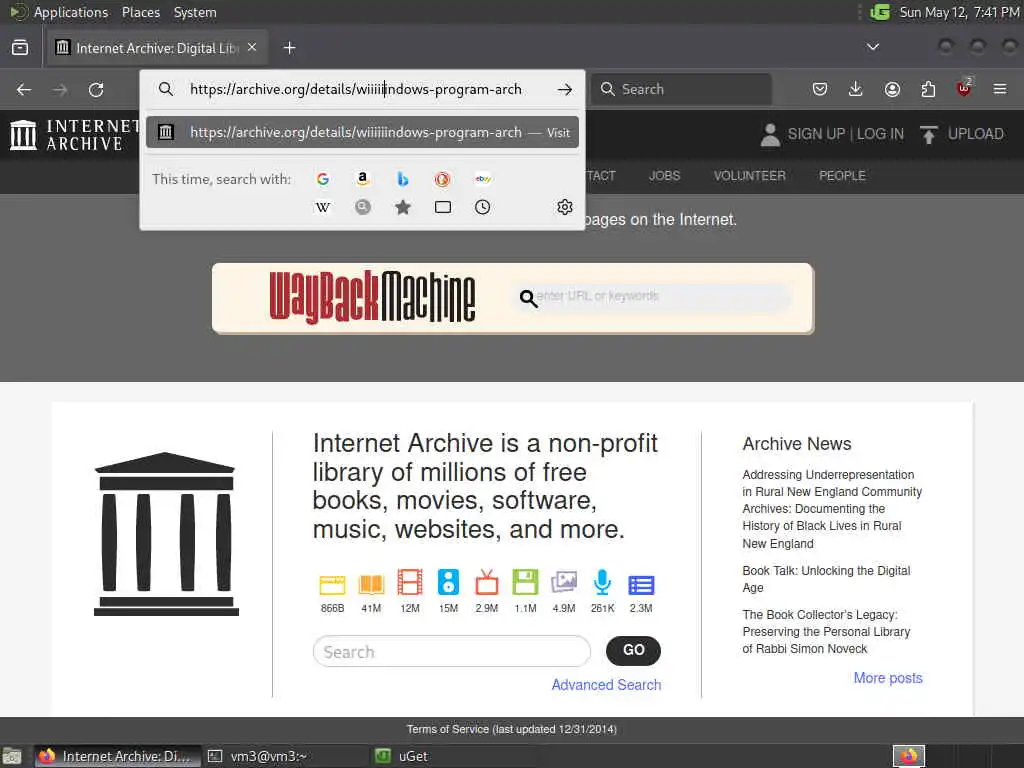Open the uBlock Origin extension icon
This screenshot has height=768, width=1024.
click(964, 88)
